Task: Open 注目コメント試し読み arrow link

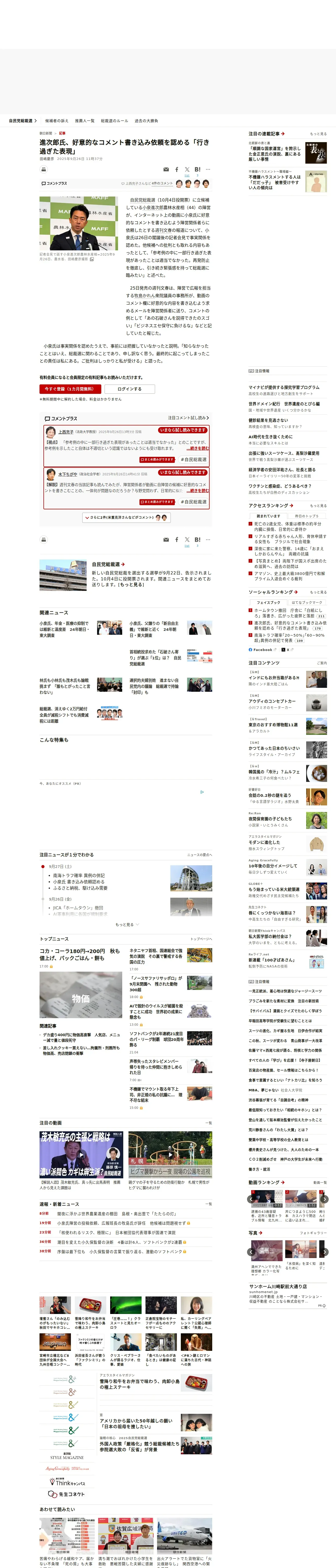Action: [188, 418]
